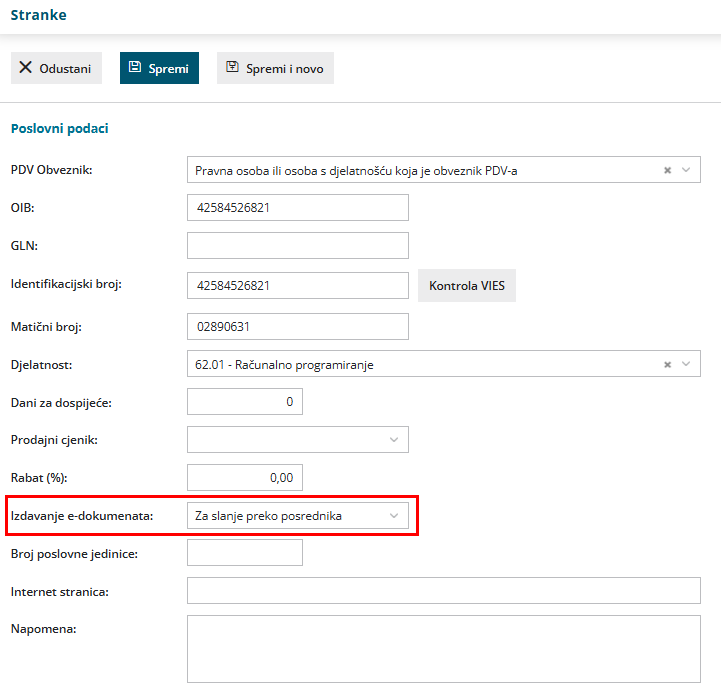Save the client with Spremi

coord(159,68)
